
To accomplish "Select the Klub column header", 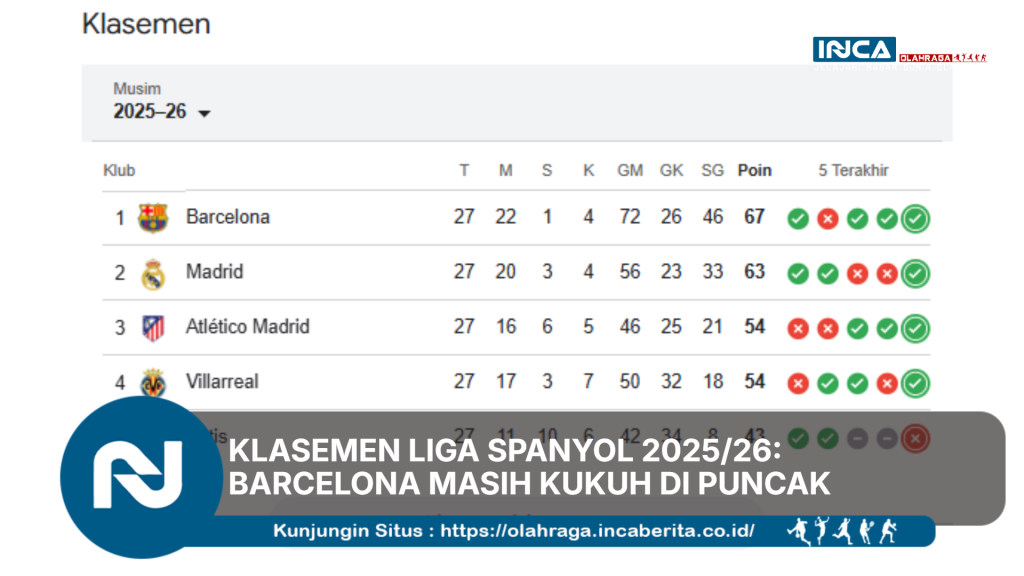I will [120, 170].
